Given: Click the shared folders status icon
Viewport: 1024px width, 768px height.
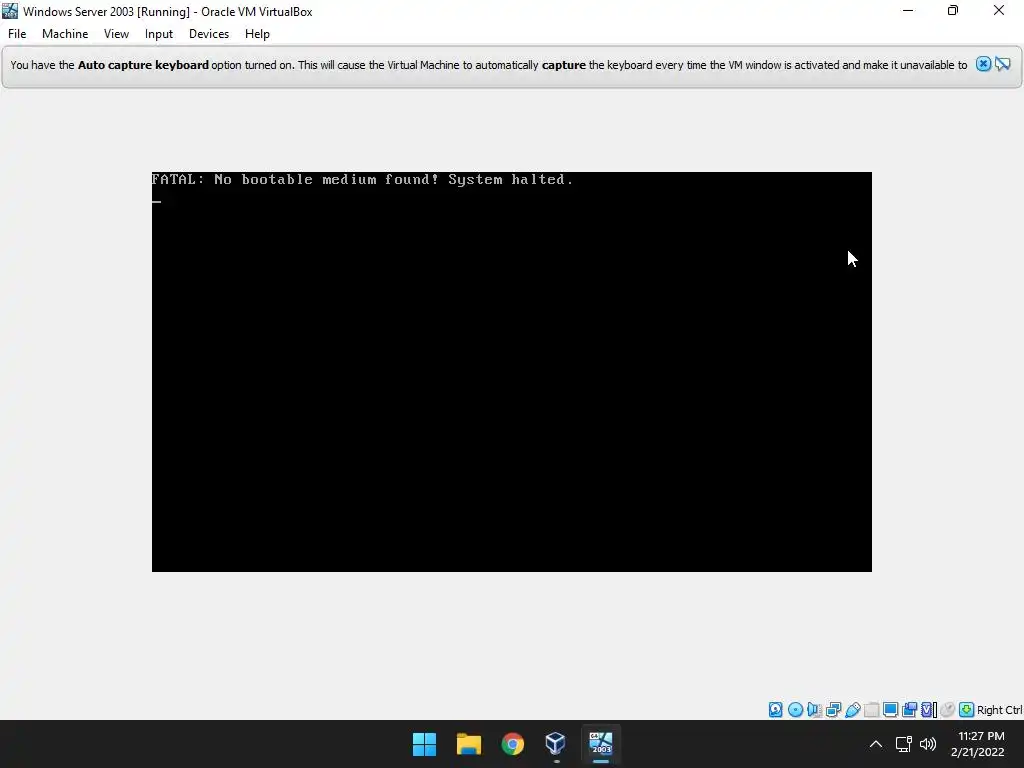Looking at the screenshot, I should pyautogui.click(x=871, y=710).
